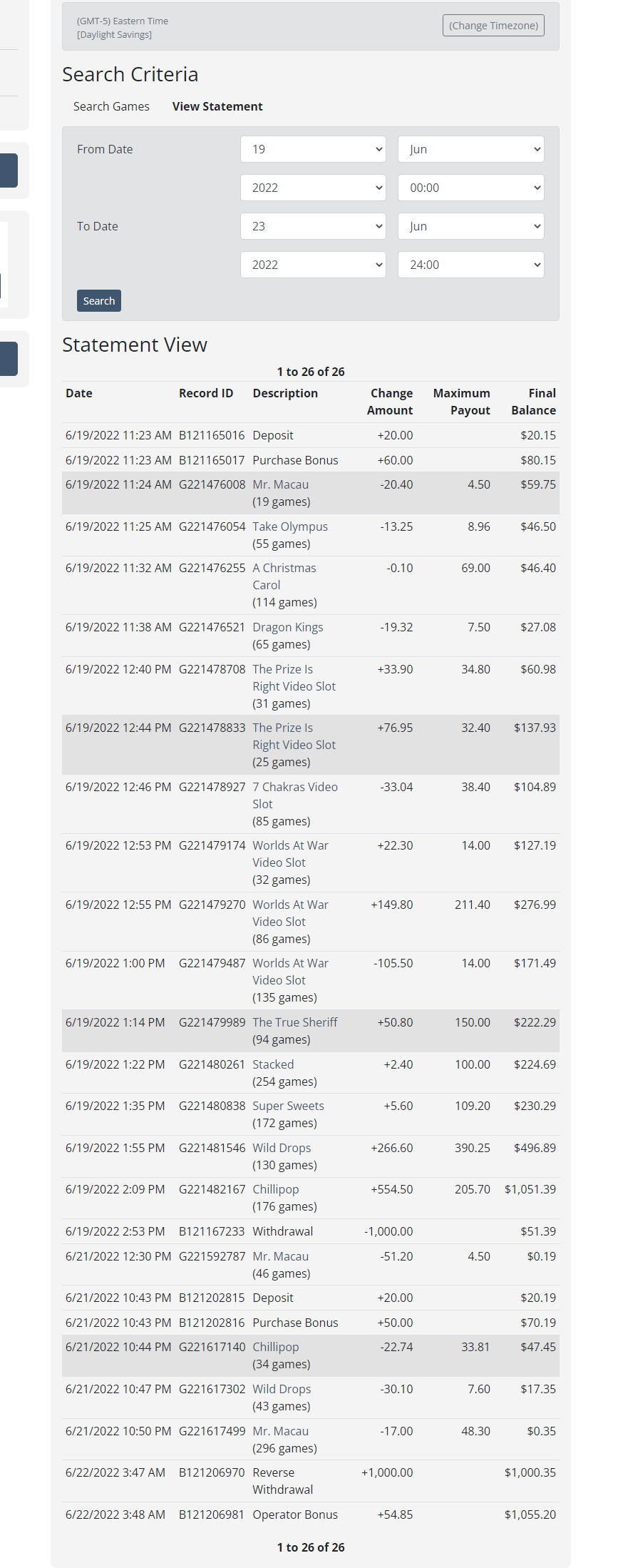Open the From Date month dropdown
Viewport: 623px width, 1568px height.
(x=470, y=149)
